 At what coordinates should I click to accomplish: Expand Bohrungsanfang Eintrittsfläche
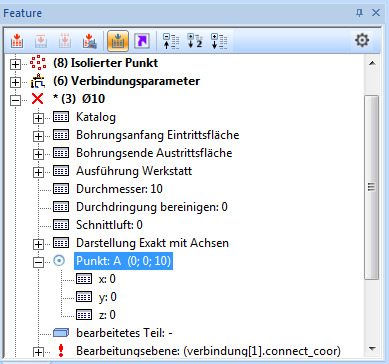(39, 136)
